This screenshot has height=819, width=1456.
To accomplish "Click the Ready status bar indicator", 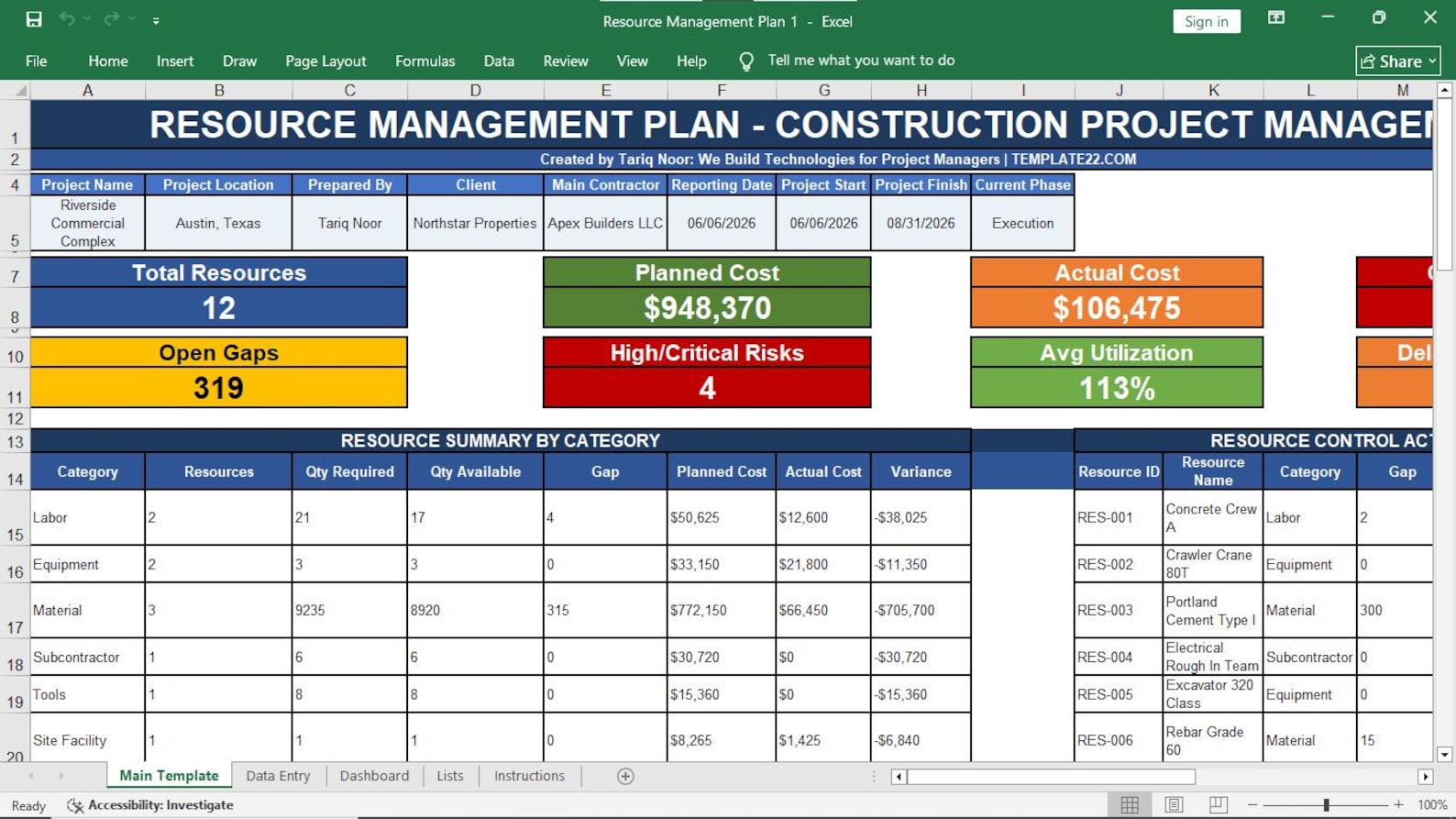I will (28, 805).
